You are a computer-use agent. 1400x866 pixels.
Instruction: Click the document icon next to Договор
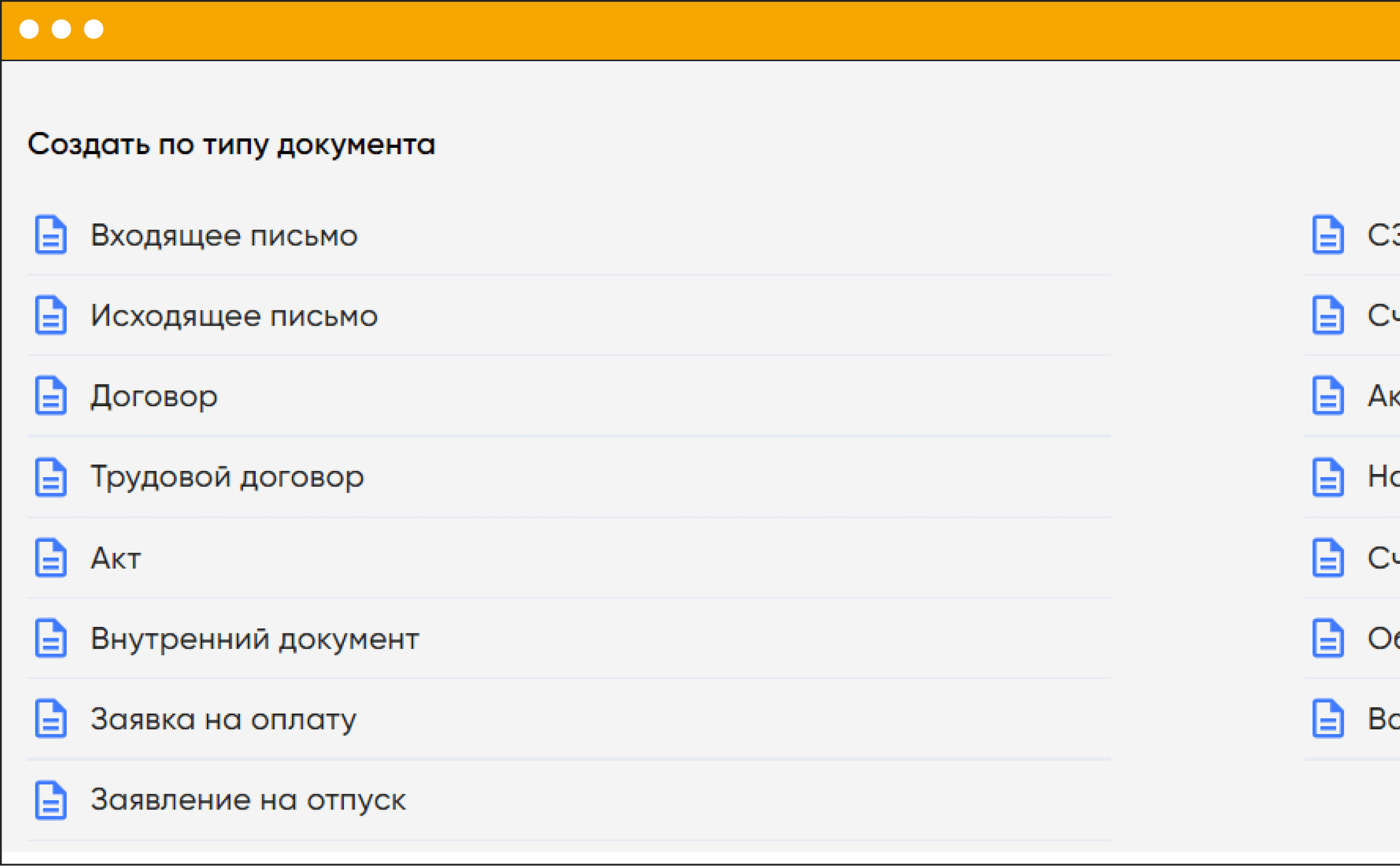point(50,395)
